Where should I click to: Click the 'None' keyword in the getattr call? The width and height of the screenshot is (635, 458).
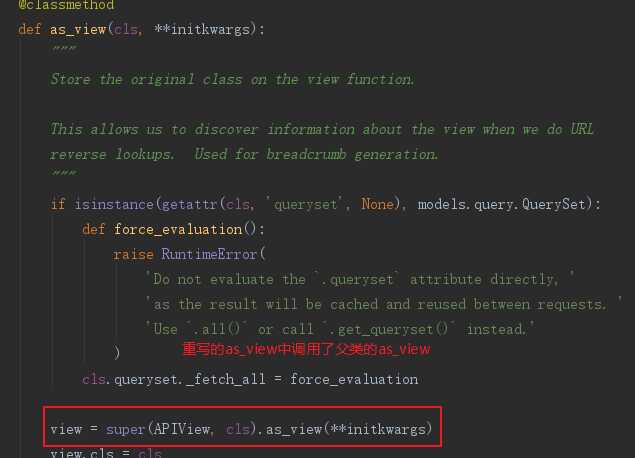coord(377,204)
